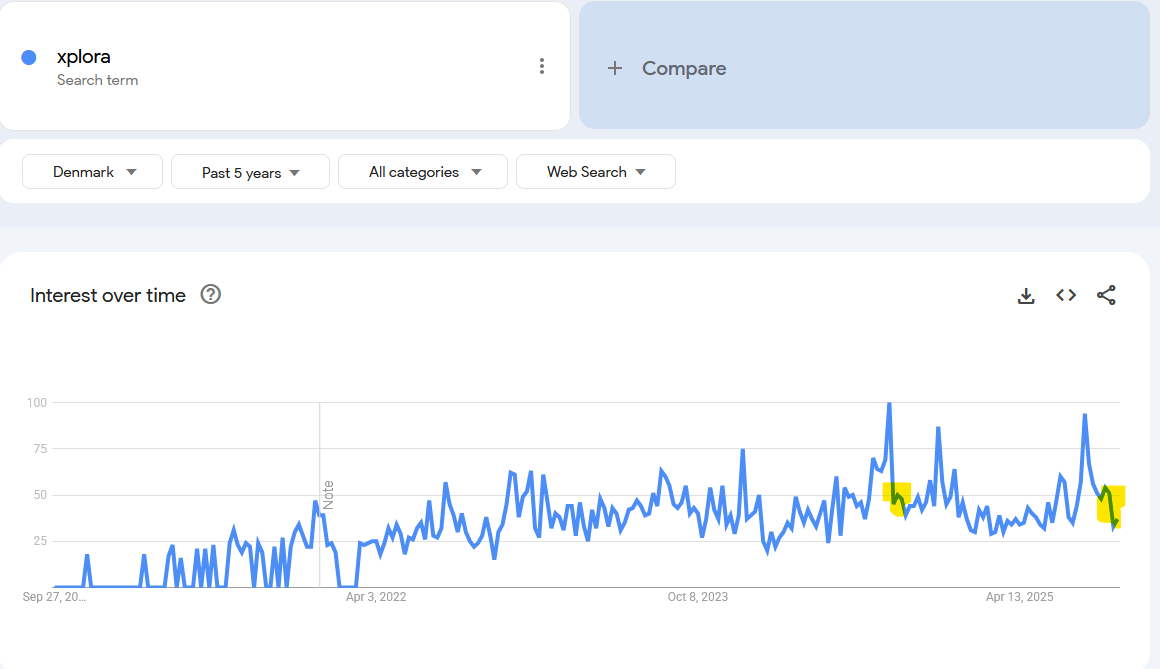Click the rightmost yellow highlighted area on the chart

tap(1111, 505)
